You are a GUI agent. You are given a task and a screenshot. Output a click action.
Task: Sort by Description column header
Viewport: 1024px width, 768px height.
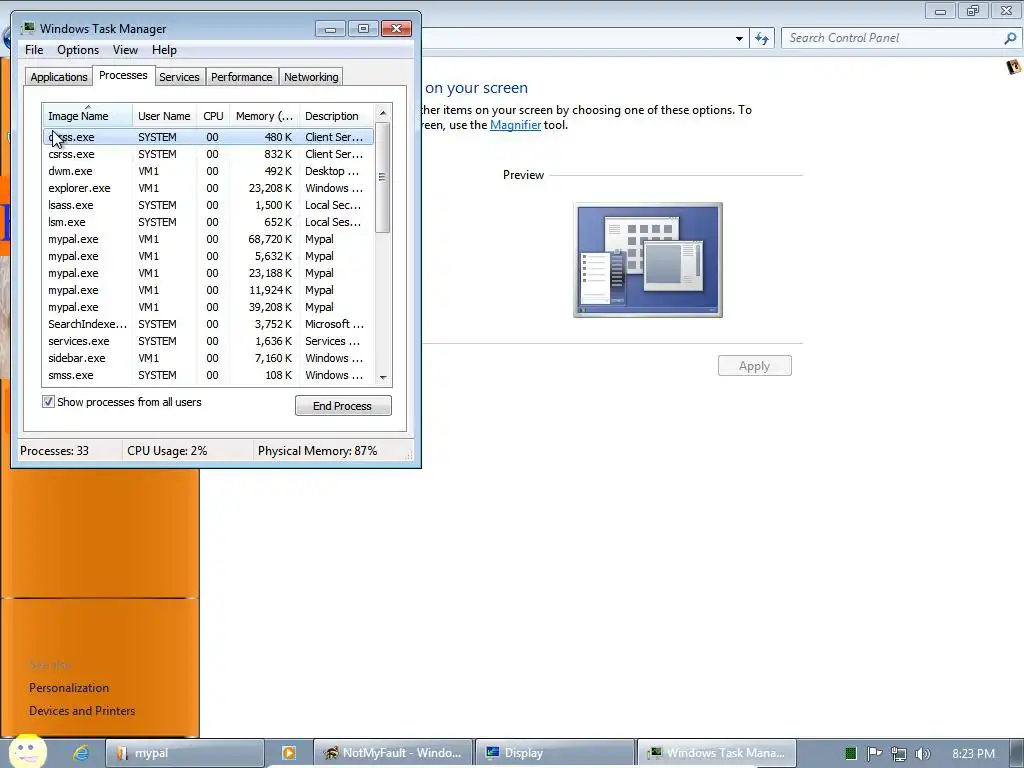[336, 116]
